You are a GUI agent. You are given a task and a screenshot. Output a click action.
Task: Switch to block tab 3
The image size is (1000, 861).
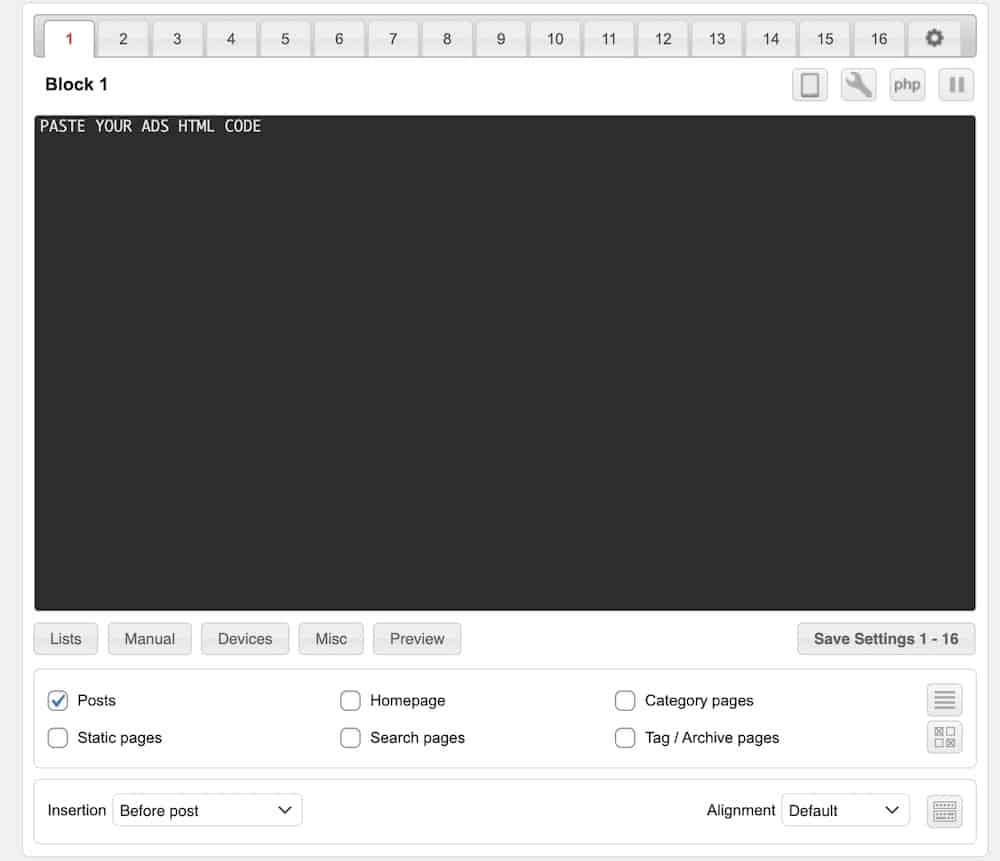tap(177, 39)
